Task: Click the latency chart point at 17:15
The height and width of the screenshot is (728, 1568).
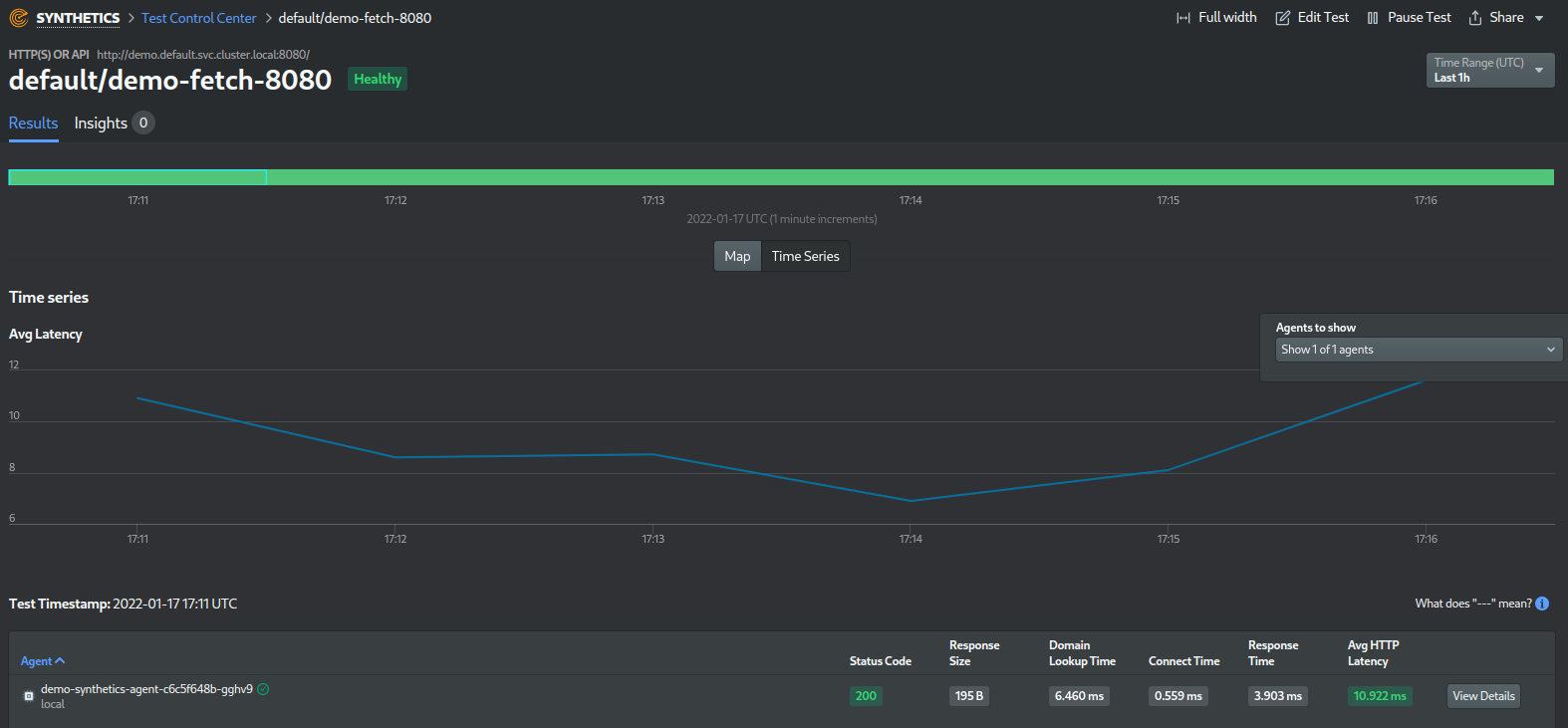Action: coord(1168,470)
